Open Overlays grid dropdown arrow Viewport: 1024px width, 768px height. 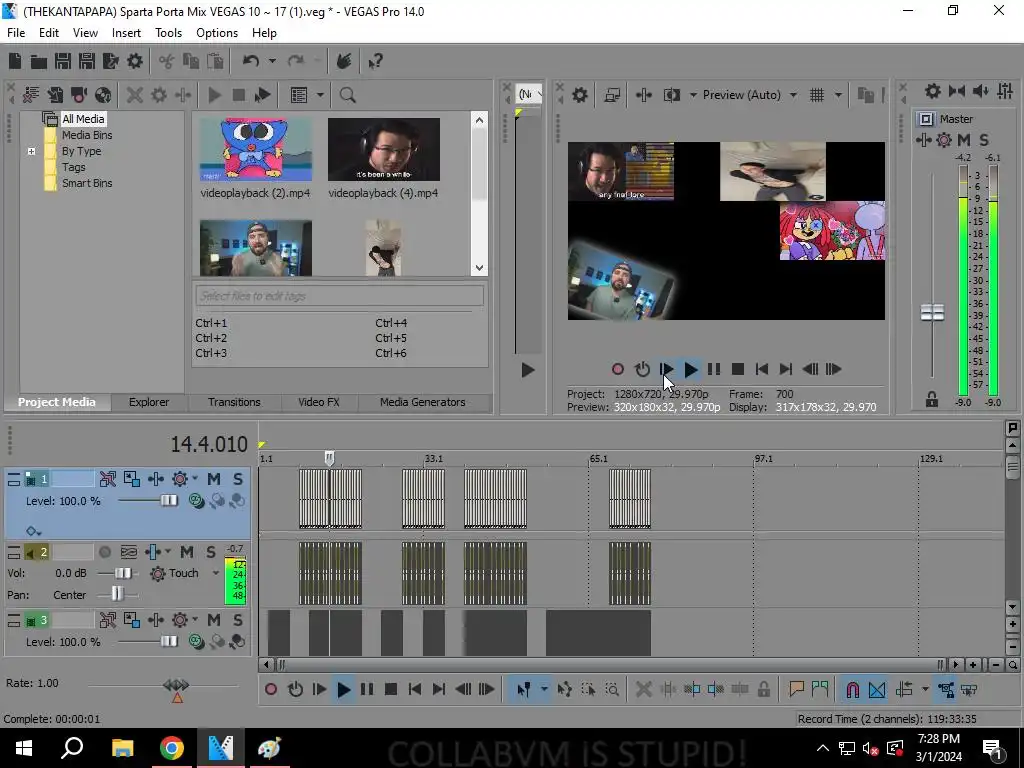tap(838, 95)
